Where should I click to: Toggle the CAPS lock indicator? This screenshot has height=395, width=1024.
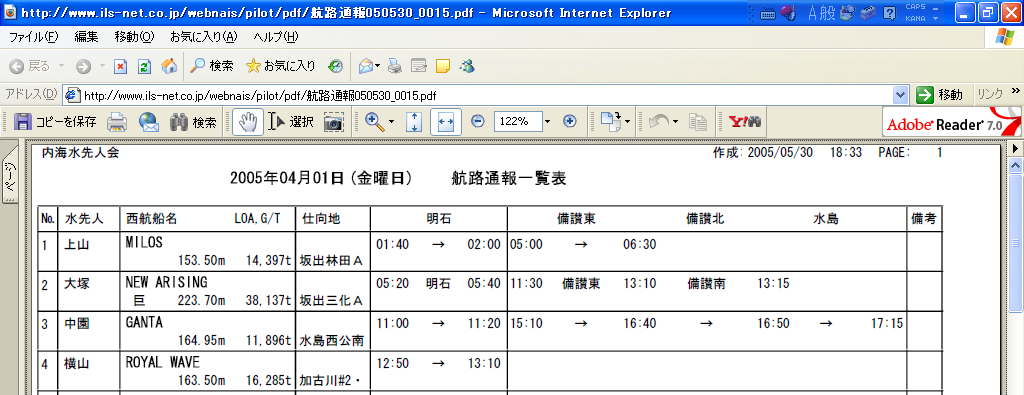click(915, 7)
